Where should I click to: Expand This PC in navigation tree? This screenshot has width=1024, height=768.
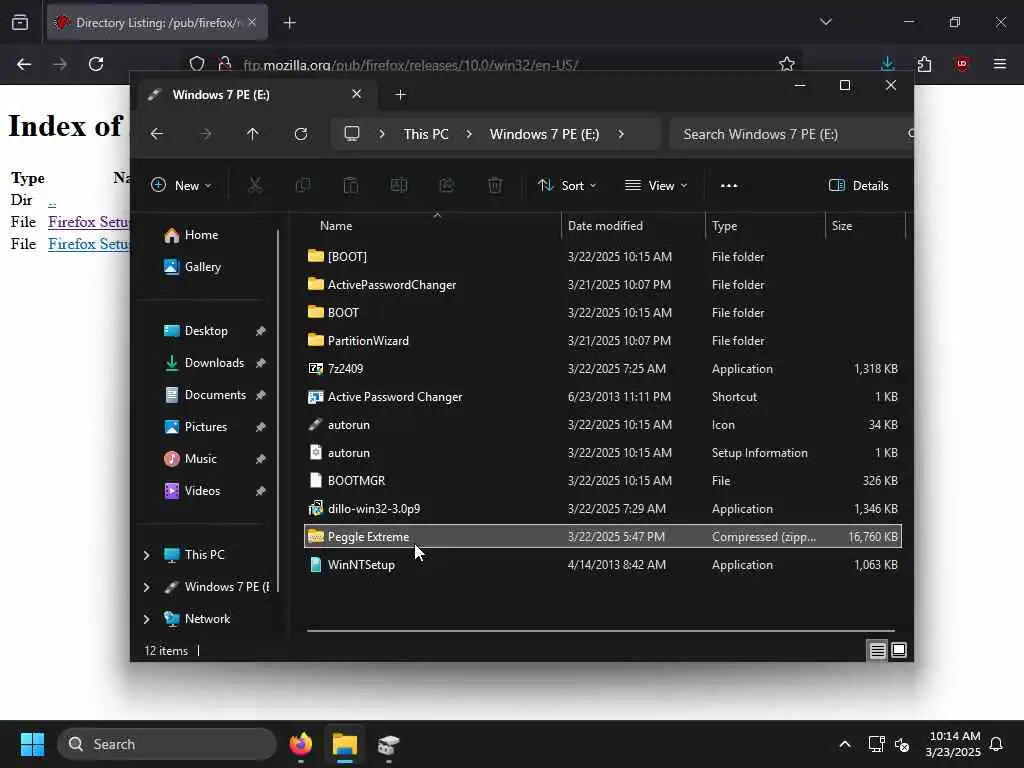tap(146, 554)
